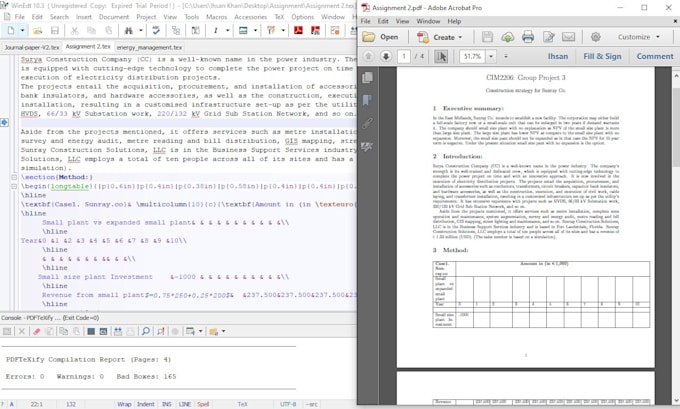Switch to the Journal-paper-V2.tex tab
Viewport: 680px width, 409px height.
[32, 47]
